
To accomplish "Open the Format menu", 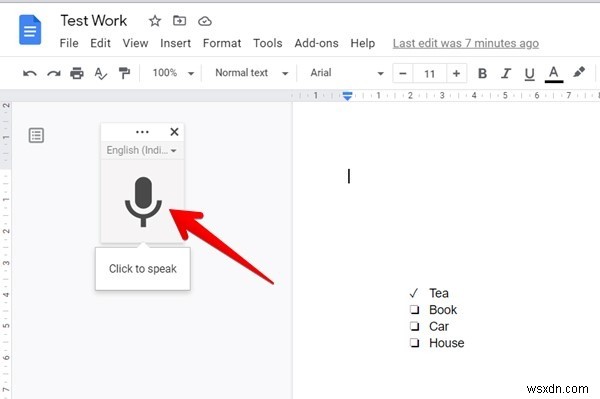I will click(x=222, y=43).
